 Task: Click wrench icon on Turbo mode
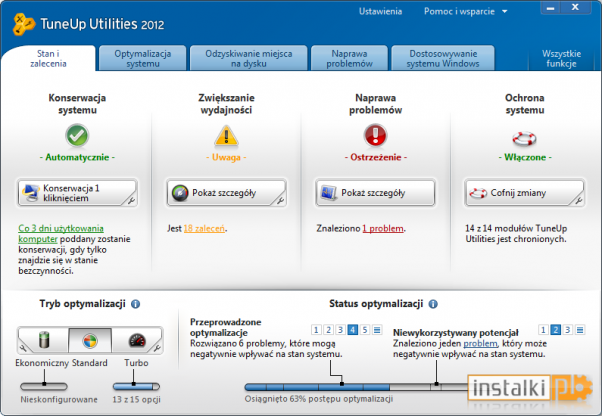(x=157, y=348)
